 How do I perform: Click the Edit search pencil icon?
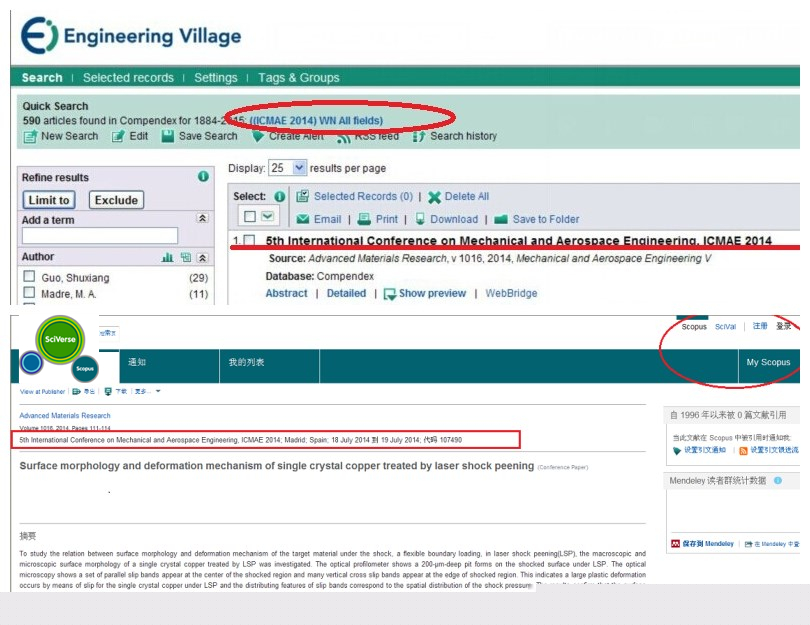118,136
